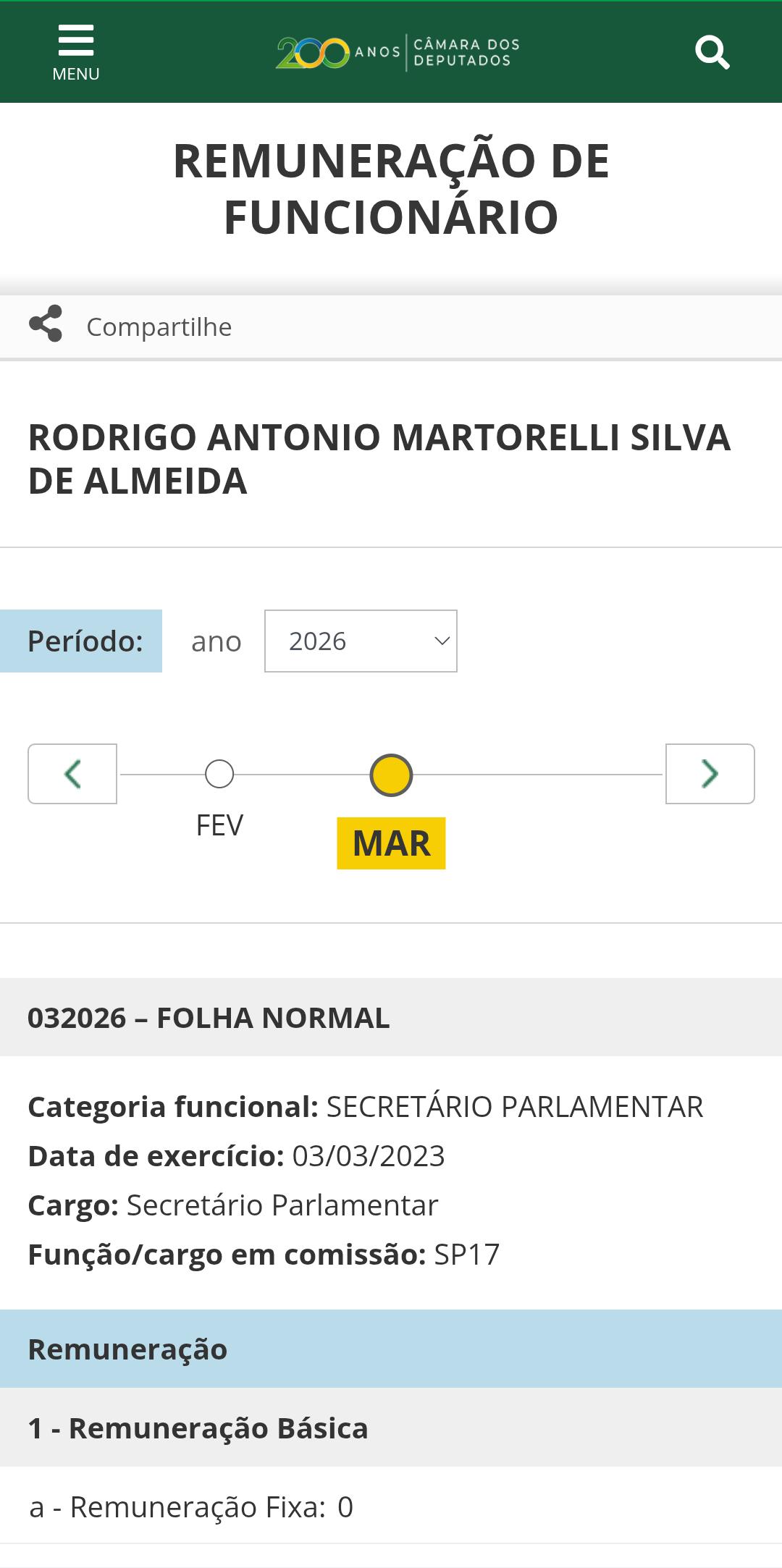
Task: Select the MAR yellow circle marker
Action: (391, 775)
